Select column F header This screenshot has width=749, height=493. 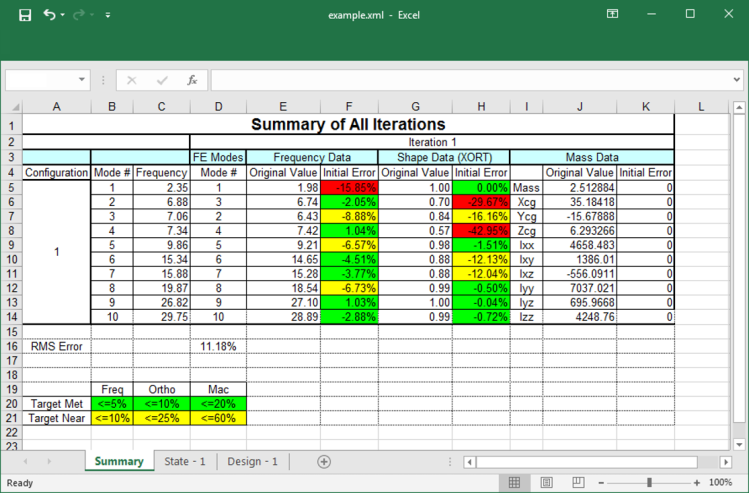pos(349,107)
